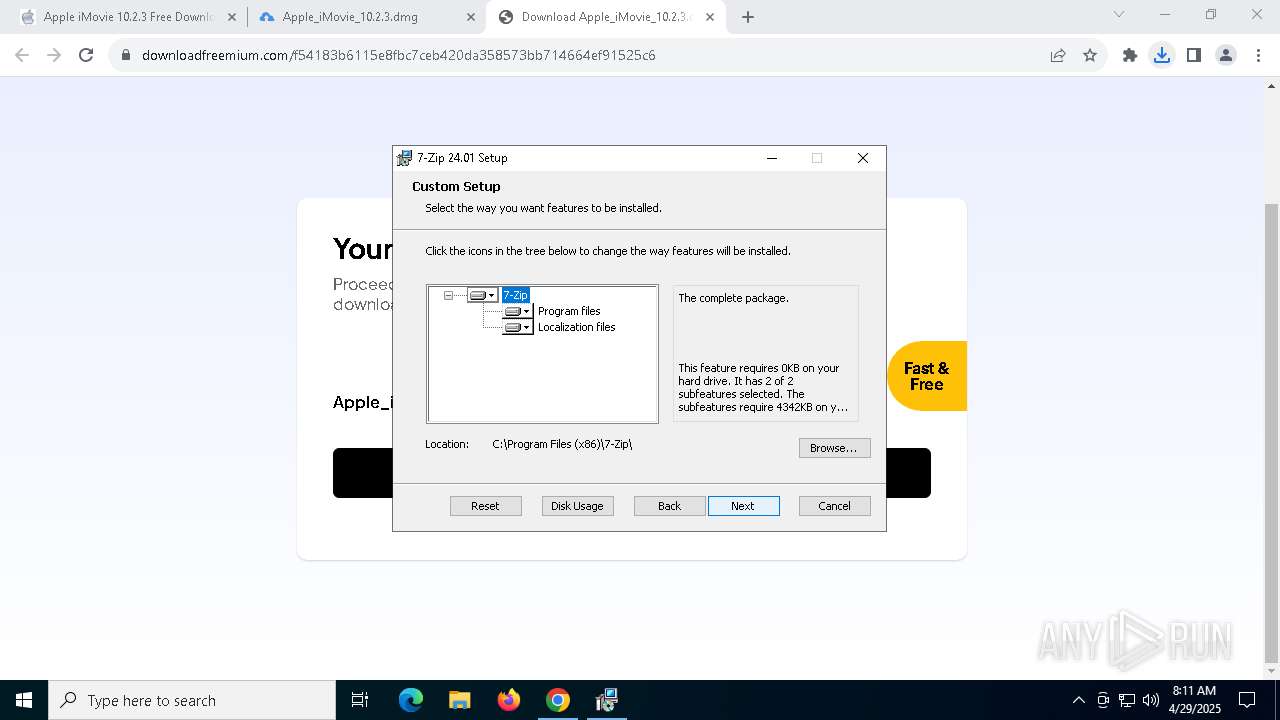
Task: Click the Chrome taskbar icon
Action: click(x=558, y=700)
